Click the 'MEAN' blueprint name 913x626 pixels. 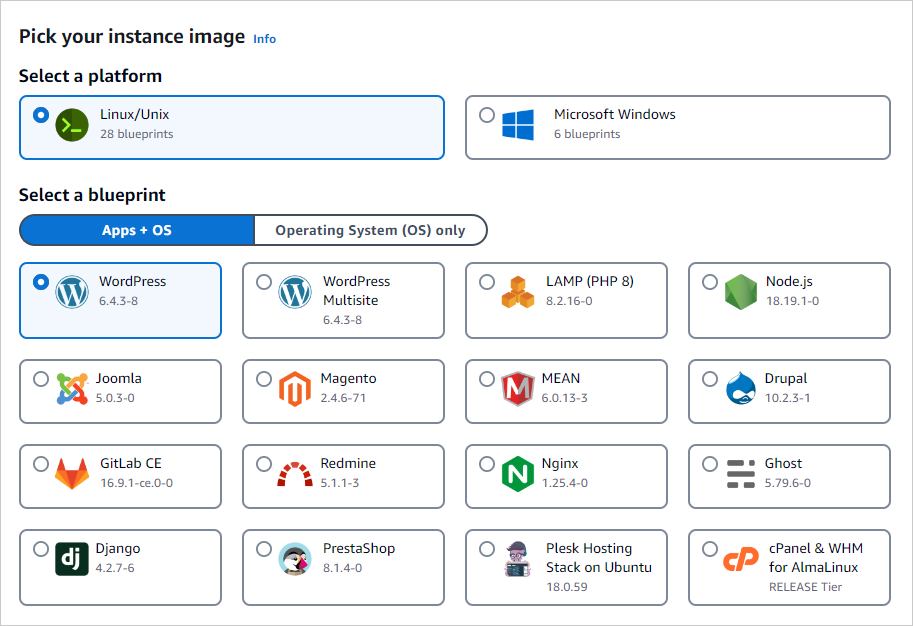pos(561,378)
